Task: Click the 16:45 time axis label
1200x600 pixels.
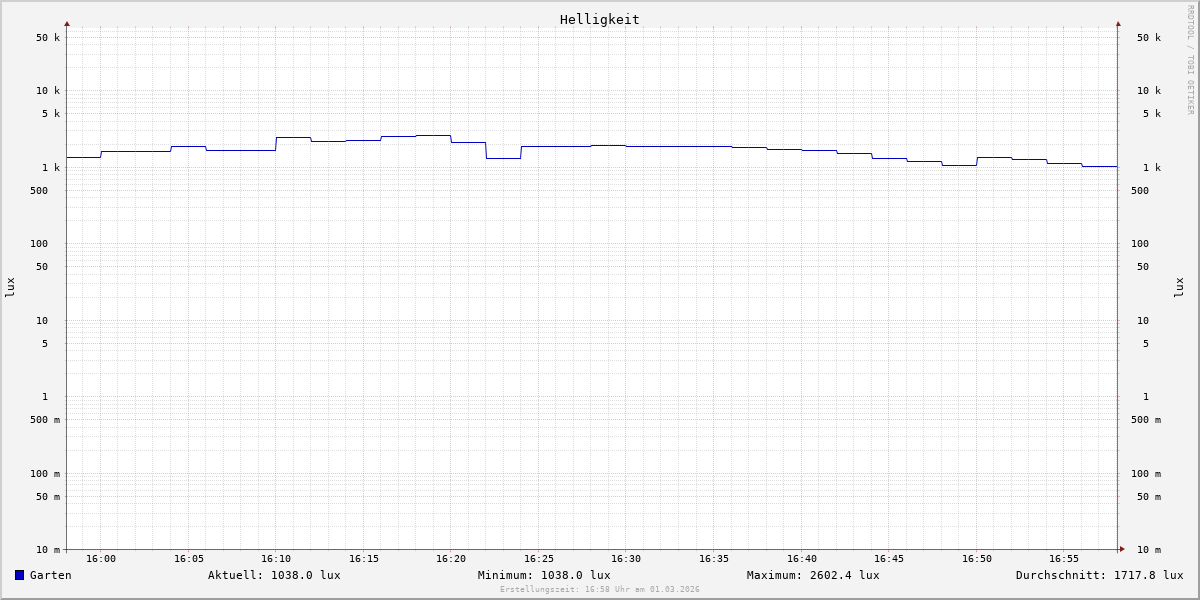Action: 889,559
